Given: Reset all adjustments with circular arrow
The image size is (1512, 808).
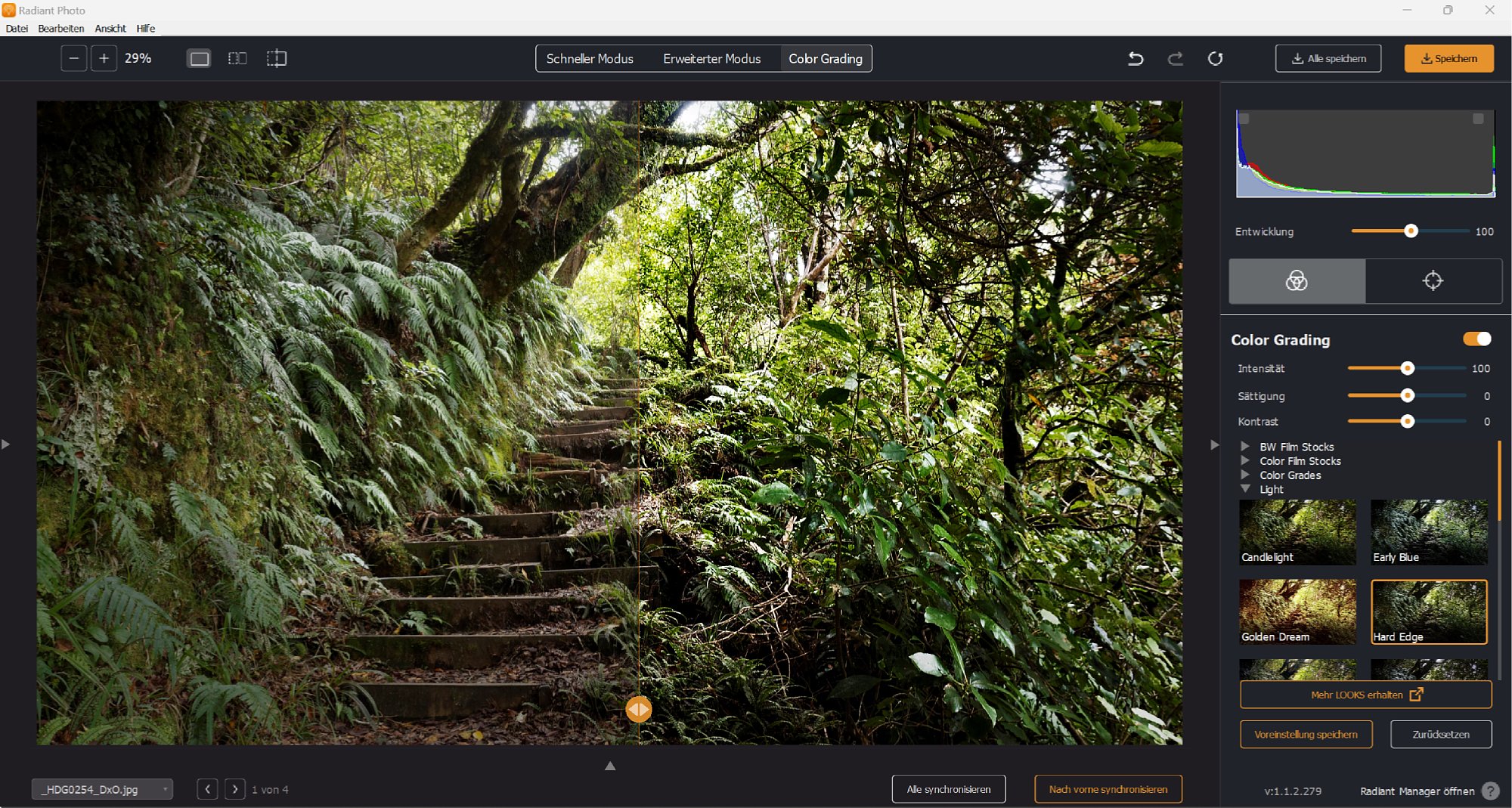Looking at the screenshot, I should (x=1216, y=58).
